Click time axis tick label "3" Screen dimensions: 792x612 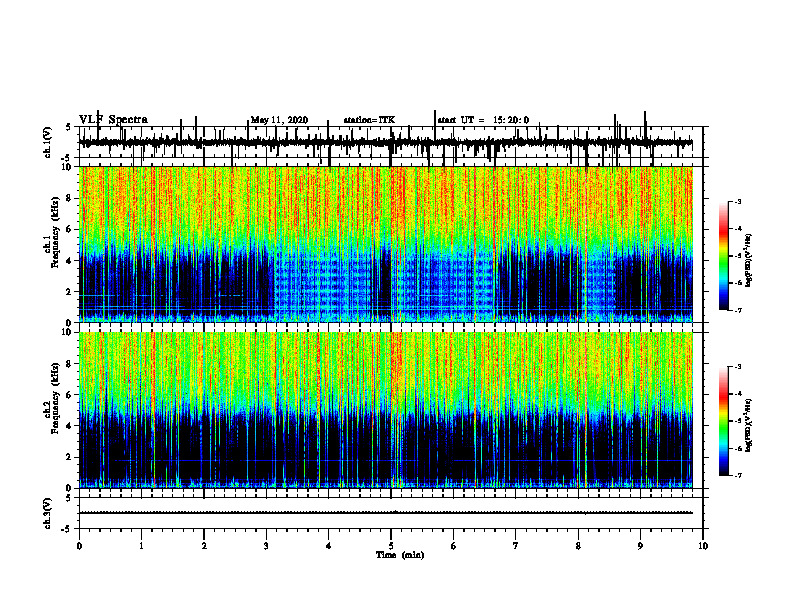pyautogui.click(x=266, y=546)
